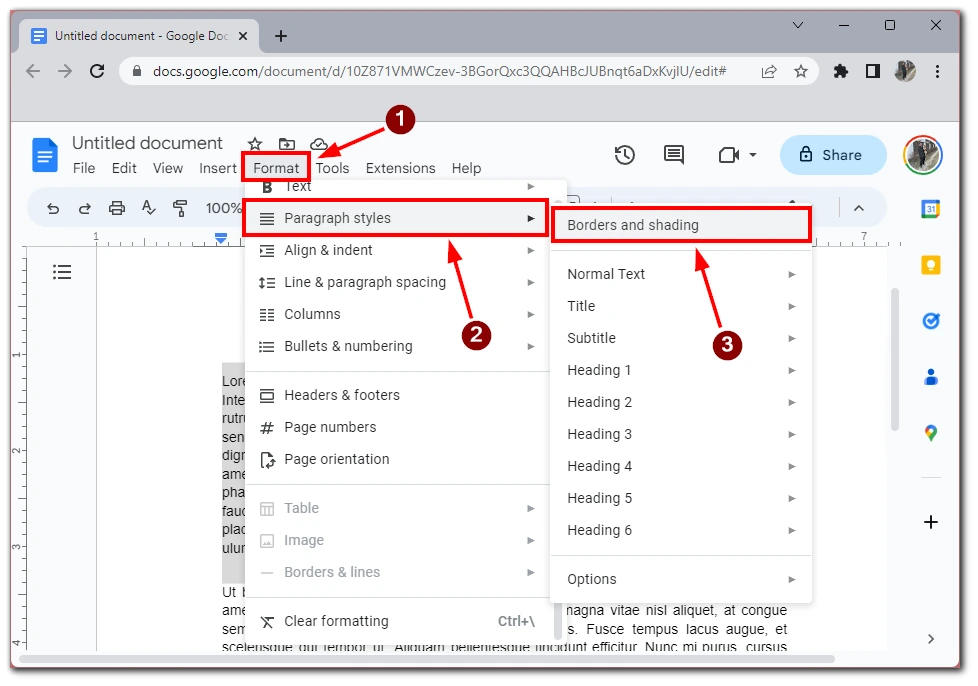Select Clear formatting menu entry
This screenshot has width=978, height=686.
pos(336,621)
